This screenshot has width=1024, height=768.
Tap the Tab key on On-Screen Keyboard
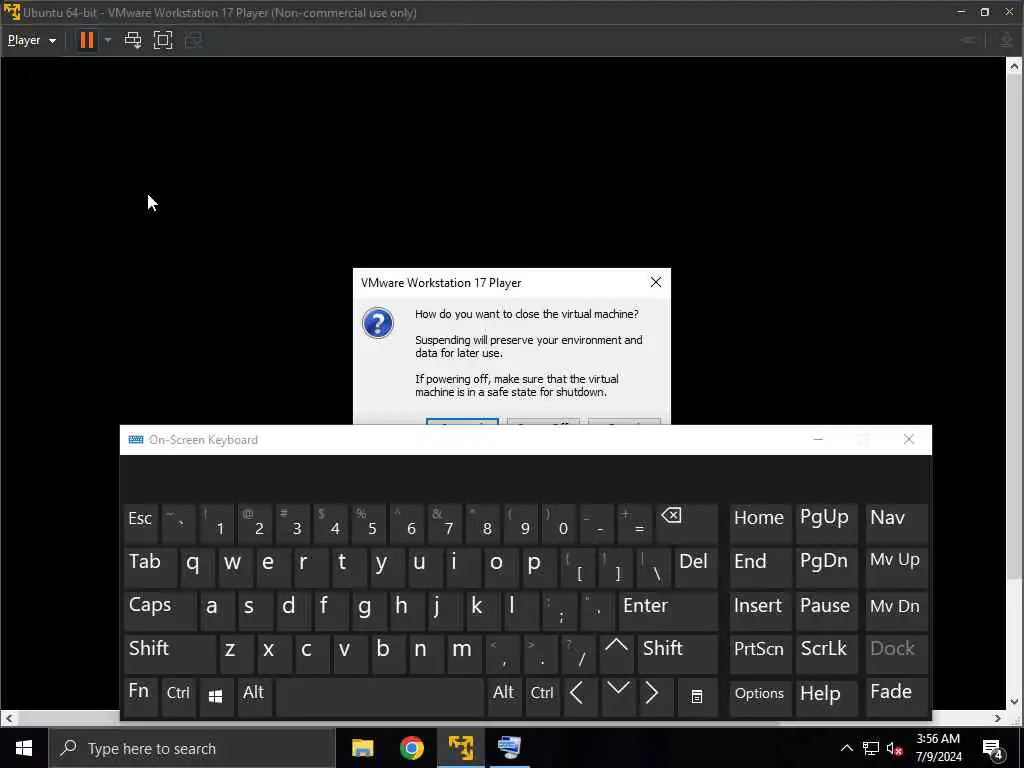pyautogui.click(x=150, y=566)
